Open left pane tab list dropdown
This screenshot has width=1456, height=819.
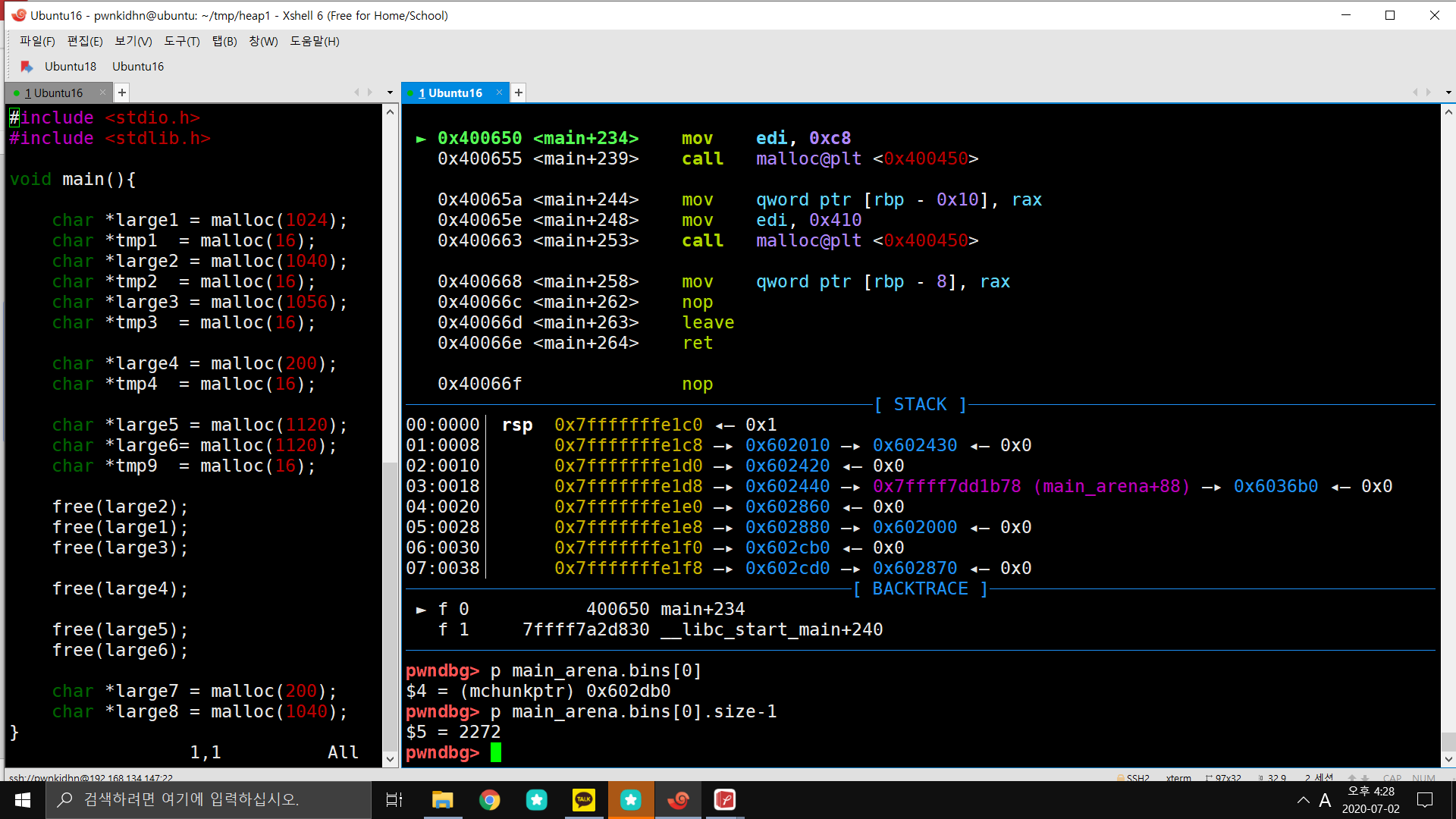click(x=391, y=93)
